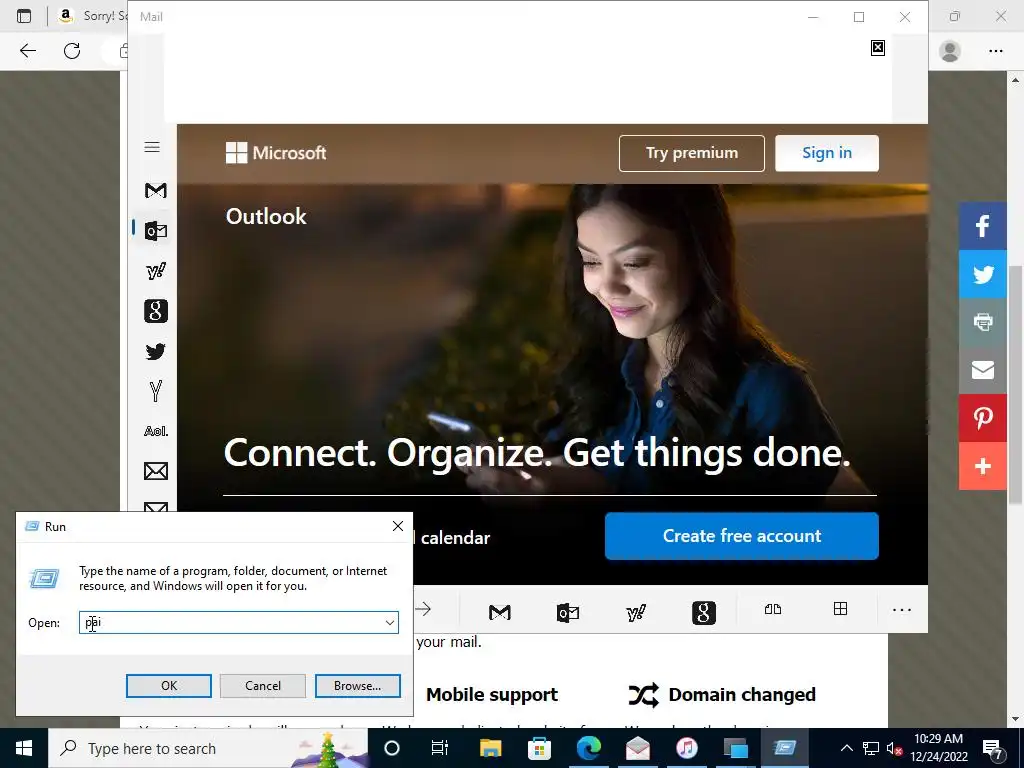Click the boxed X icon in Mail header
This screenshot has height=768, width=1024.
[x=878, y=48]
